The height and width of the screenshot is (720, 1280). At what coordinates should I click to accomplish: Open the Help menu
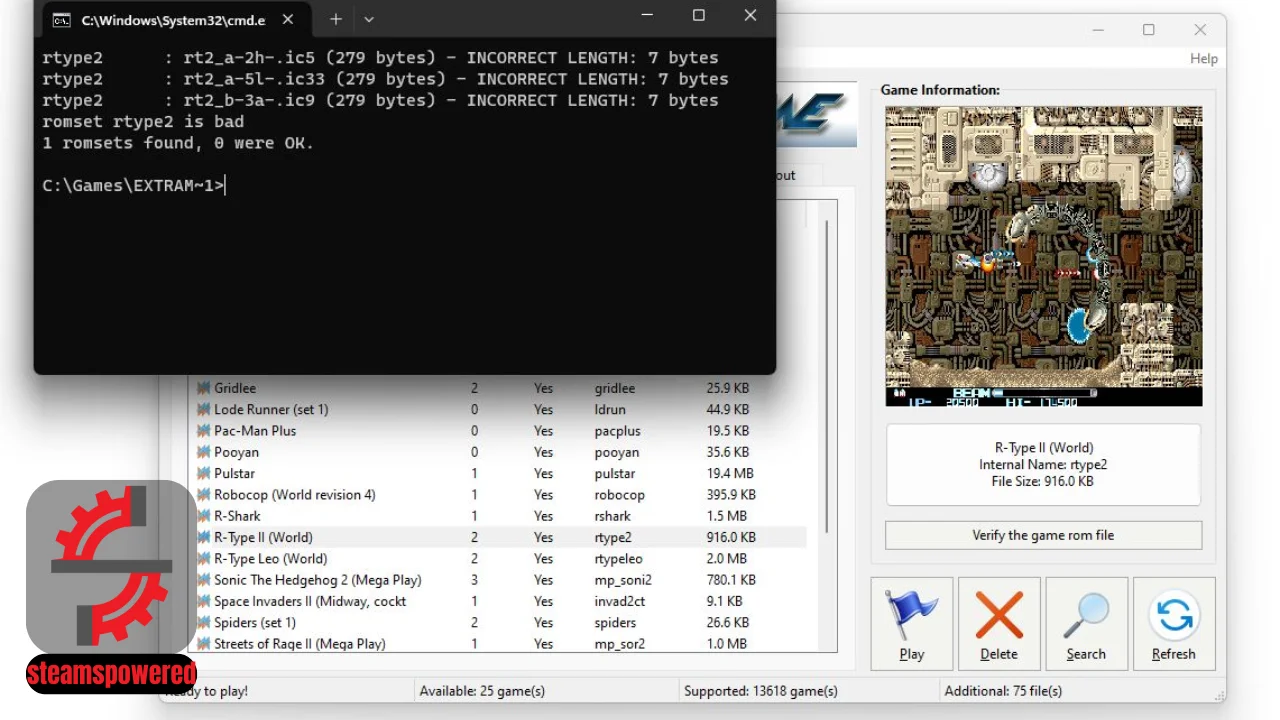pyautogui.click(x=1204, y=59)
